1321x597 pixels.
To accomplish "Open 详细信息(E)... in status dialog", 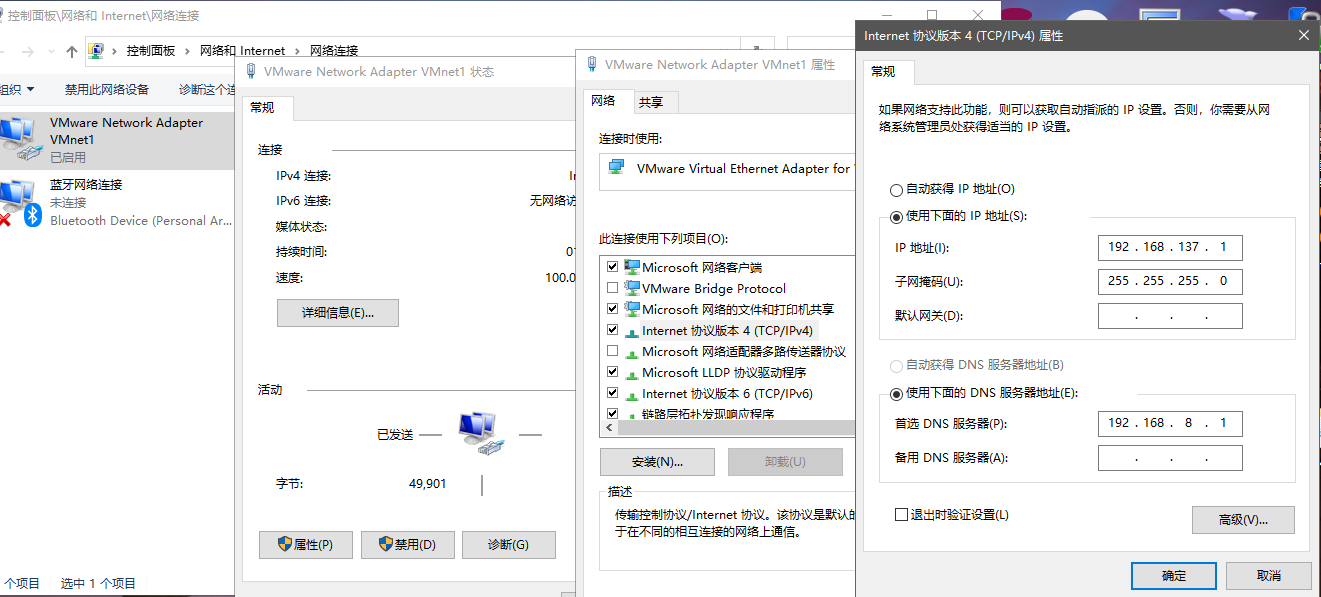I will pyautogui.click(x=338, y=312).
